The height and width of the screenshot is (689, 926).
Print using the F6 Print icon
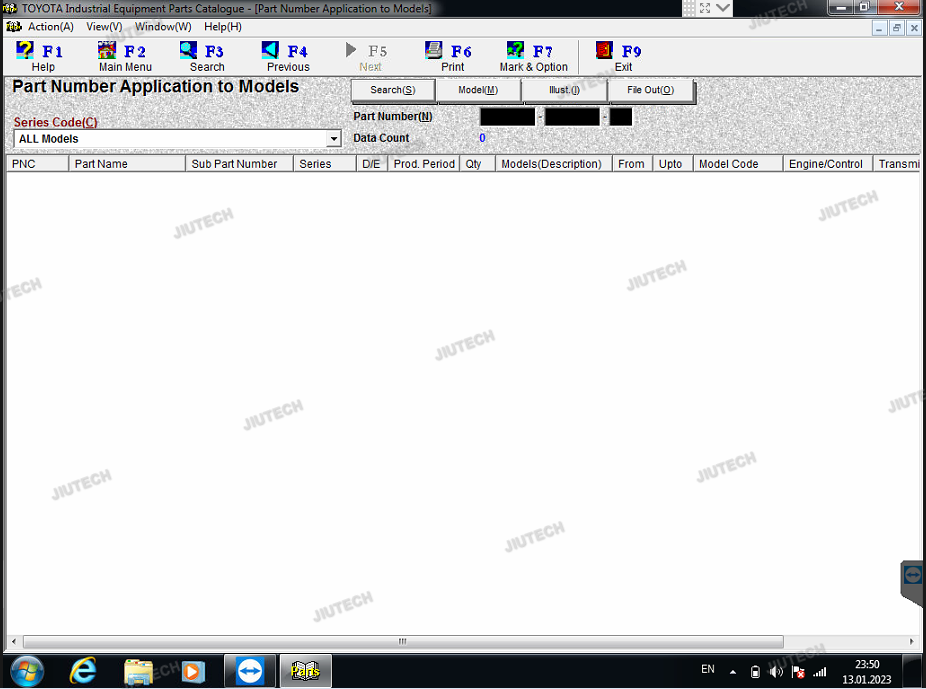451,57
